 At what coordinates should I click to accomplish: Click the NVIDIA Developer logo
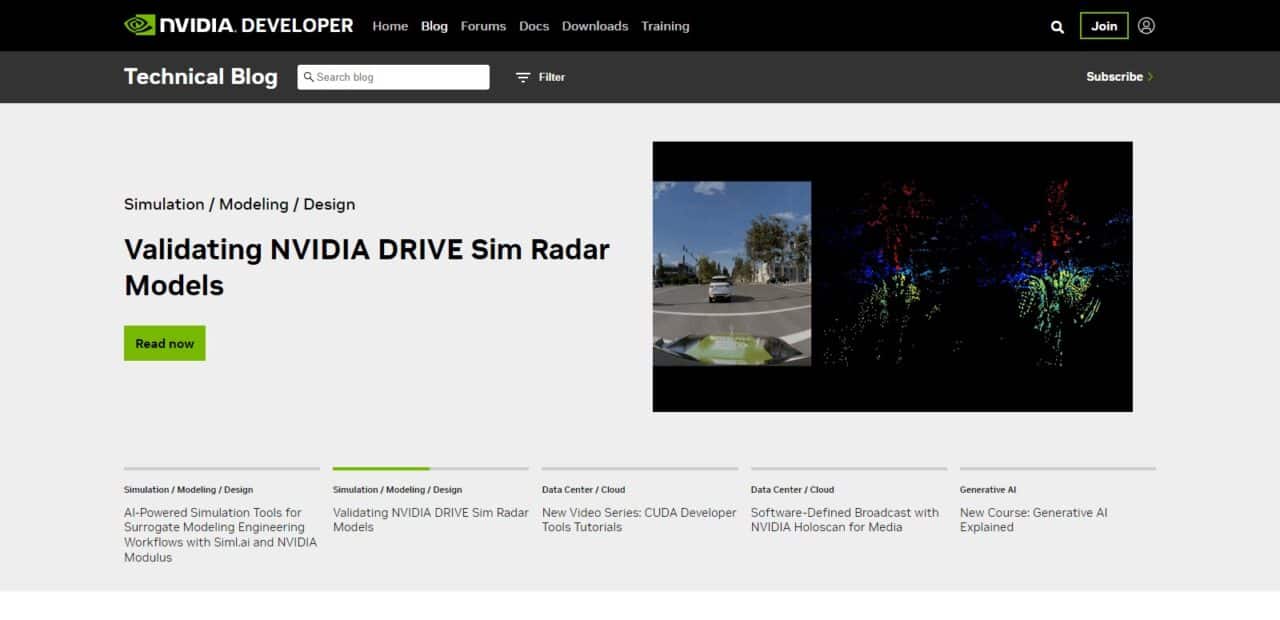[238, 25]
